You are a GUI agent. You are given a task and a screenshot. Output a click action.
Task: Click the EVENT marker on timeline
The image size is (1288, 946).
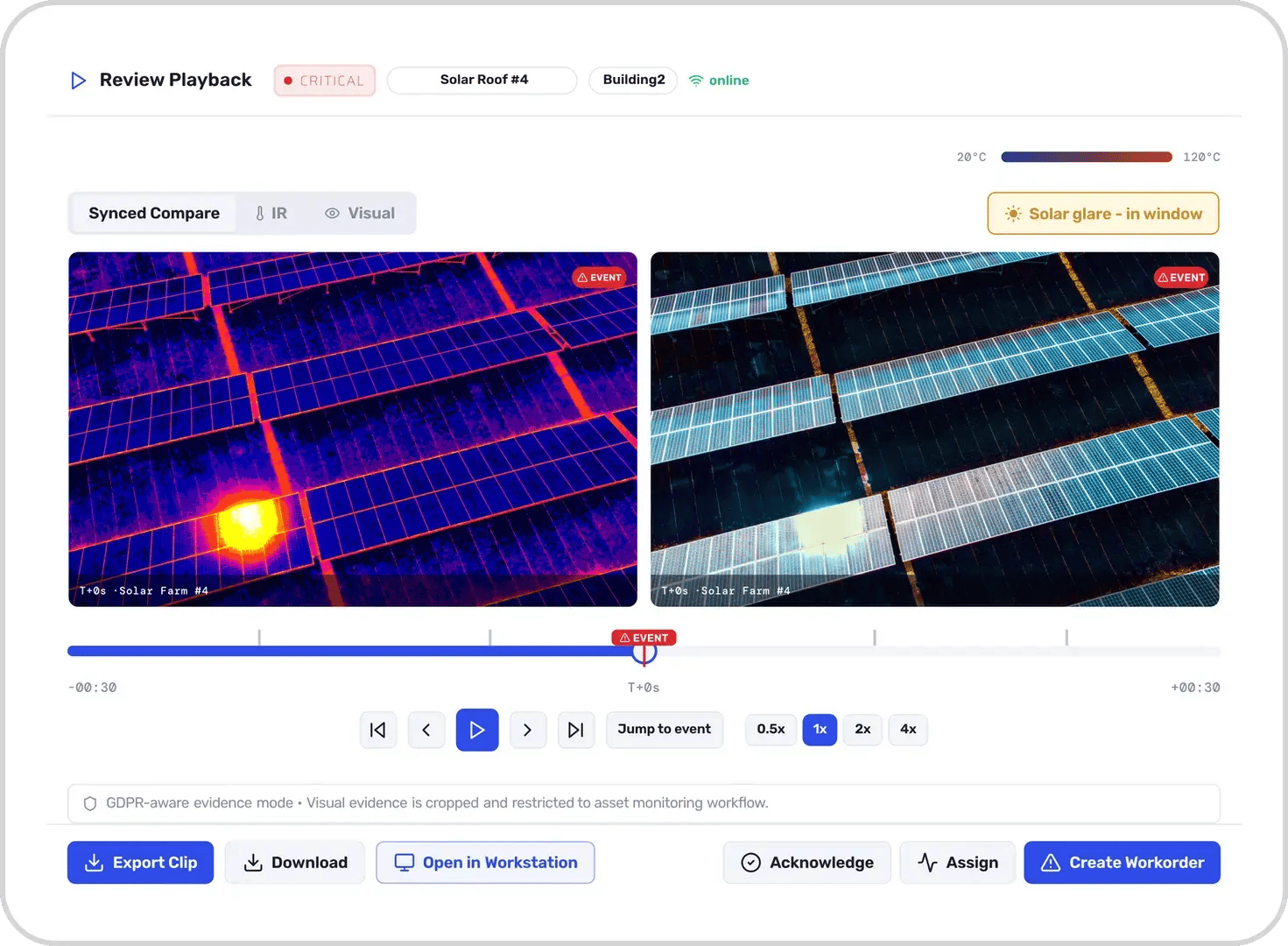tap(644, 638)
